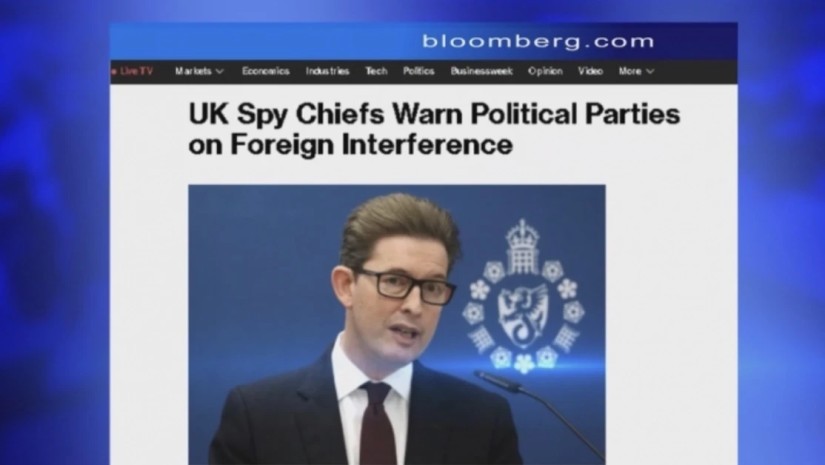Open the Live TV link
Image resolution: width=825 pixels, height=465 pixels.
[x=136, y=71]
